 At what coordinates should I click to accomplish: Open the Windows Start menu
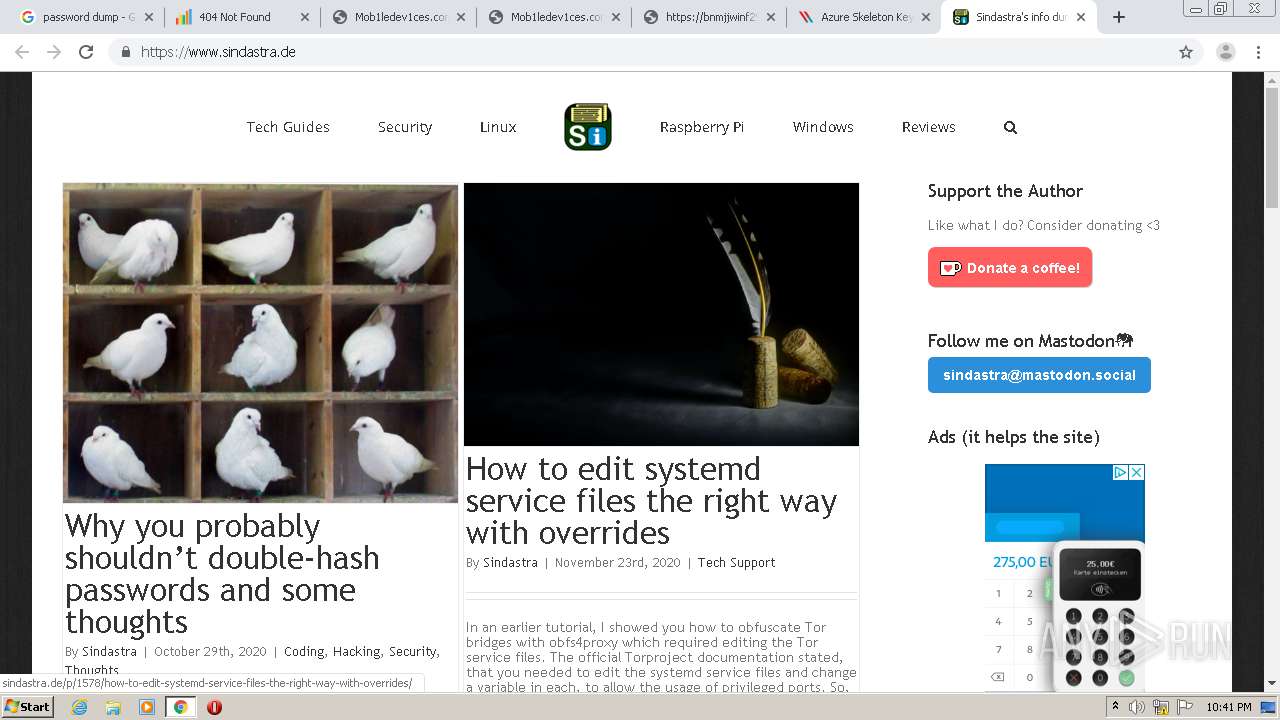(x=27, y=707)
